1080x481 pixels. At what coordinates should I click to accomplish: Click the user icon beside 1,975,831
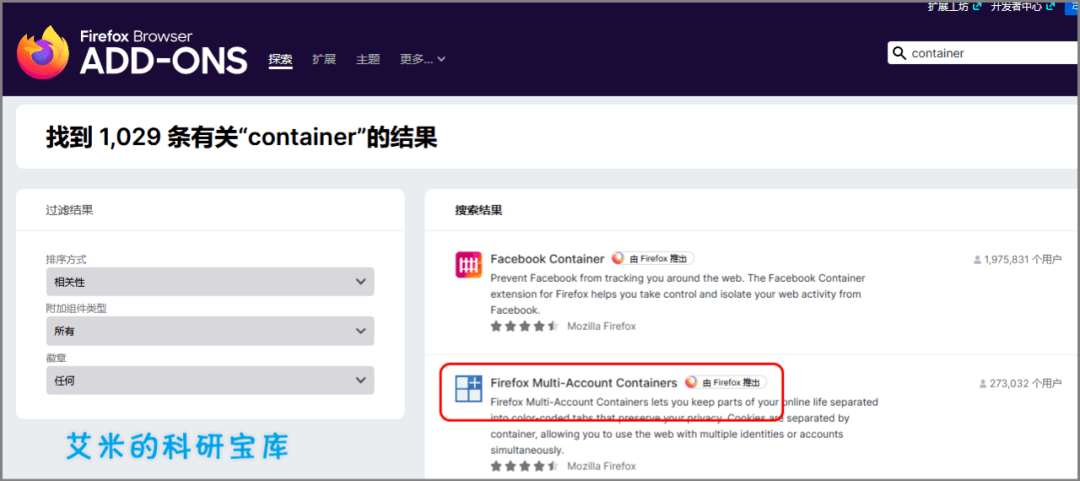(x=977, y=260)
